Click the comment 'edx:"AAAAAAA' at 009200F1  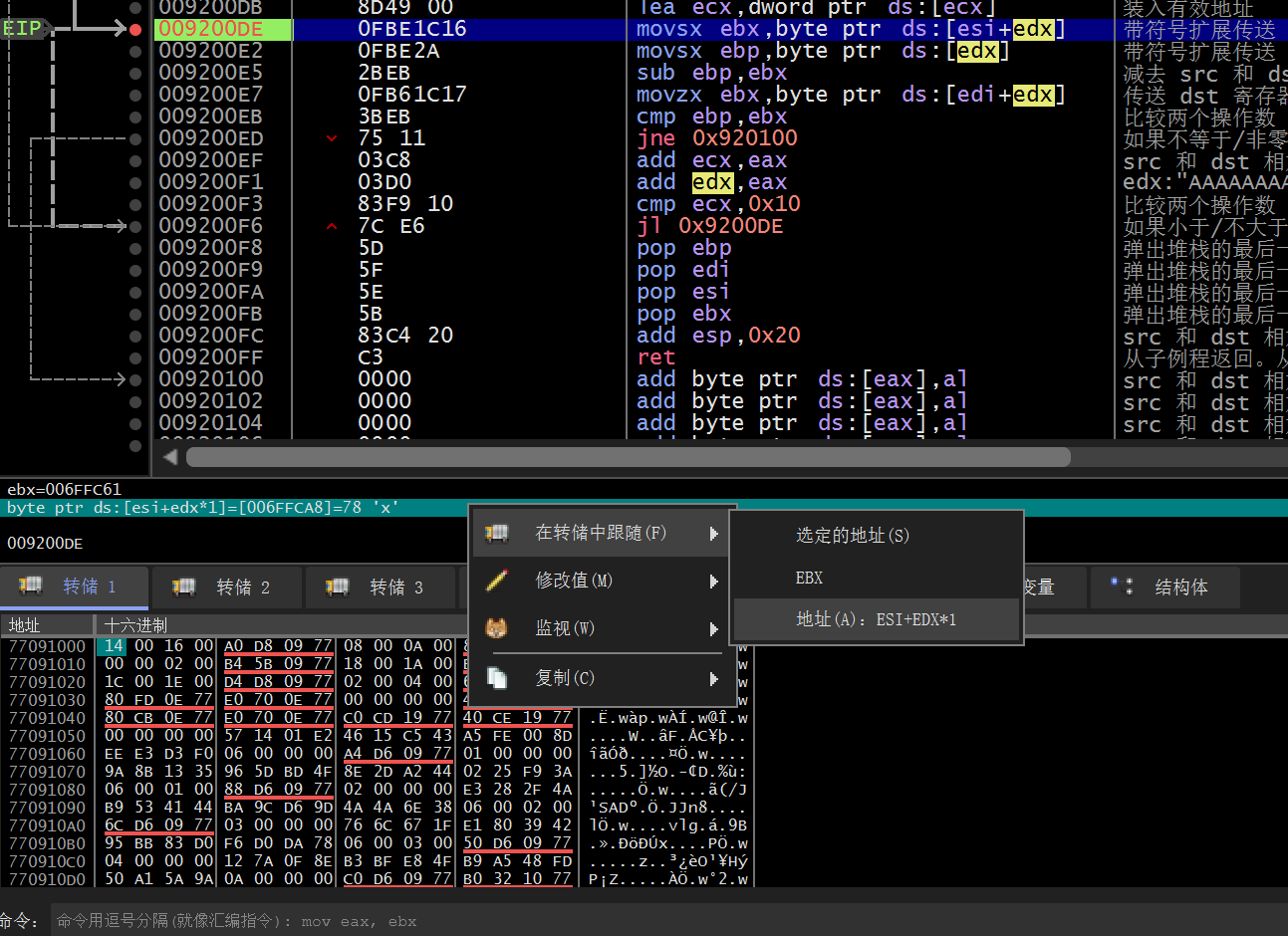pos(1205,182)
